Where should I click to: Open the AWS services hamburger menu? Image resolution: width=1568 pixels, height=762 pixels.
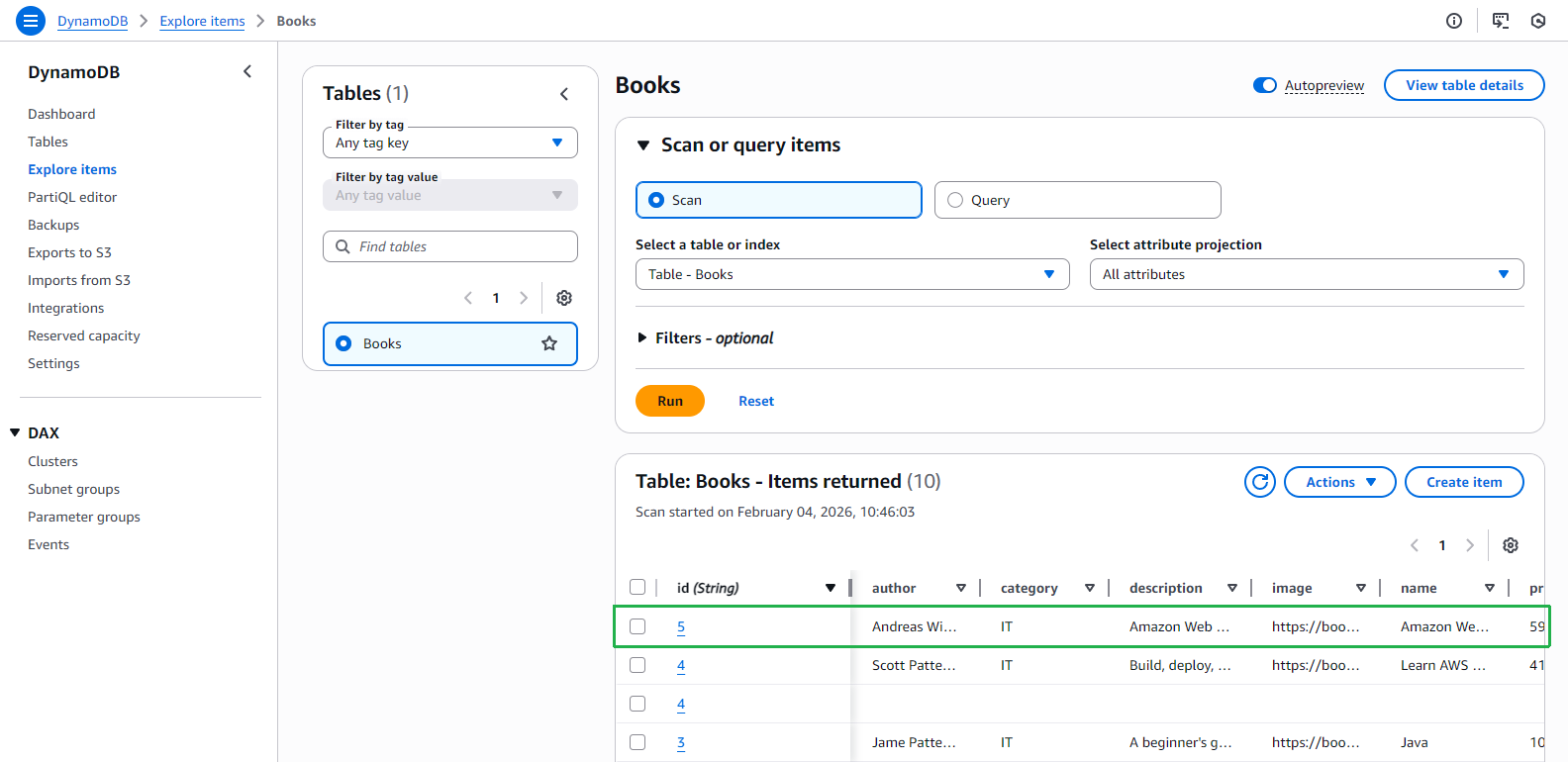coord(31,21)
